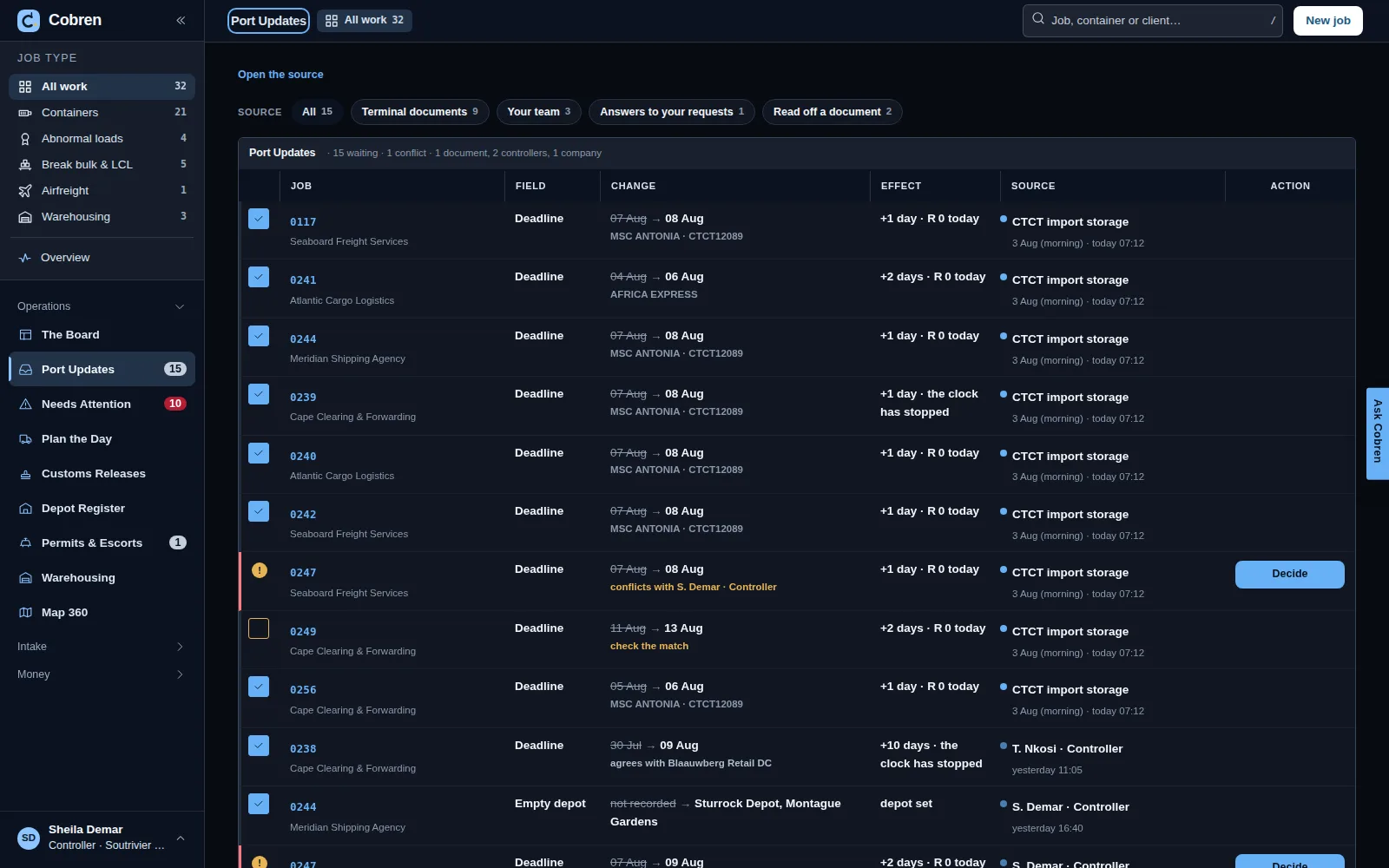Click the Open the source link
The image size is (1389, 868).
click(280, 75)
